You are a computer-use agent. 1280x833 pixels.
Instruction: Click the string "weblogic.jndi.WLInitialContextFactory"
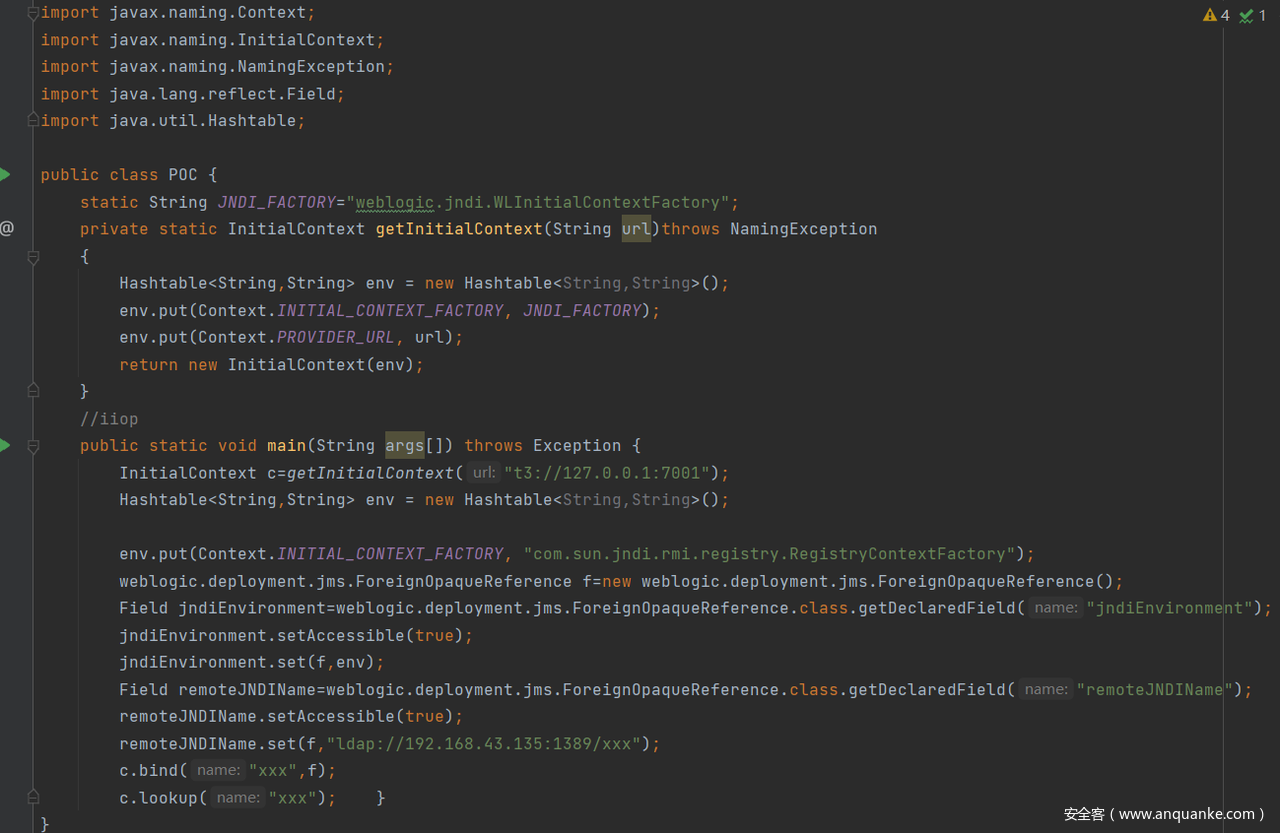[x=538, y=202]
